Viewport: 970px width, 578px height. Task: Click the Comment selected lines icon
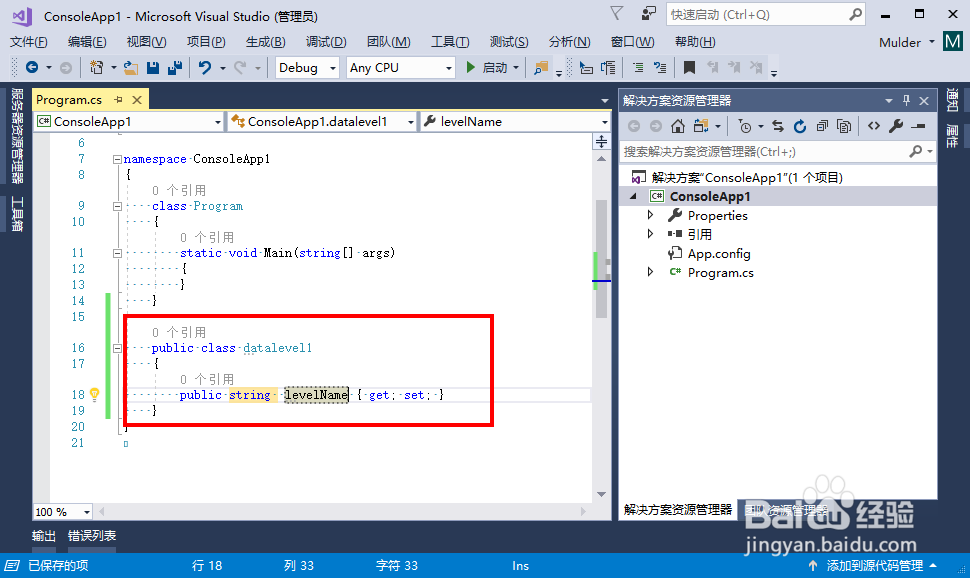(638, 67)
